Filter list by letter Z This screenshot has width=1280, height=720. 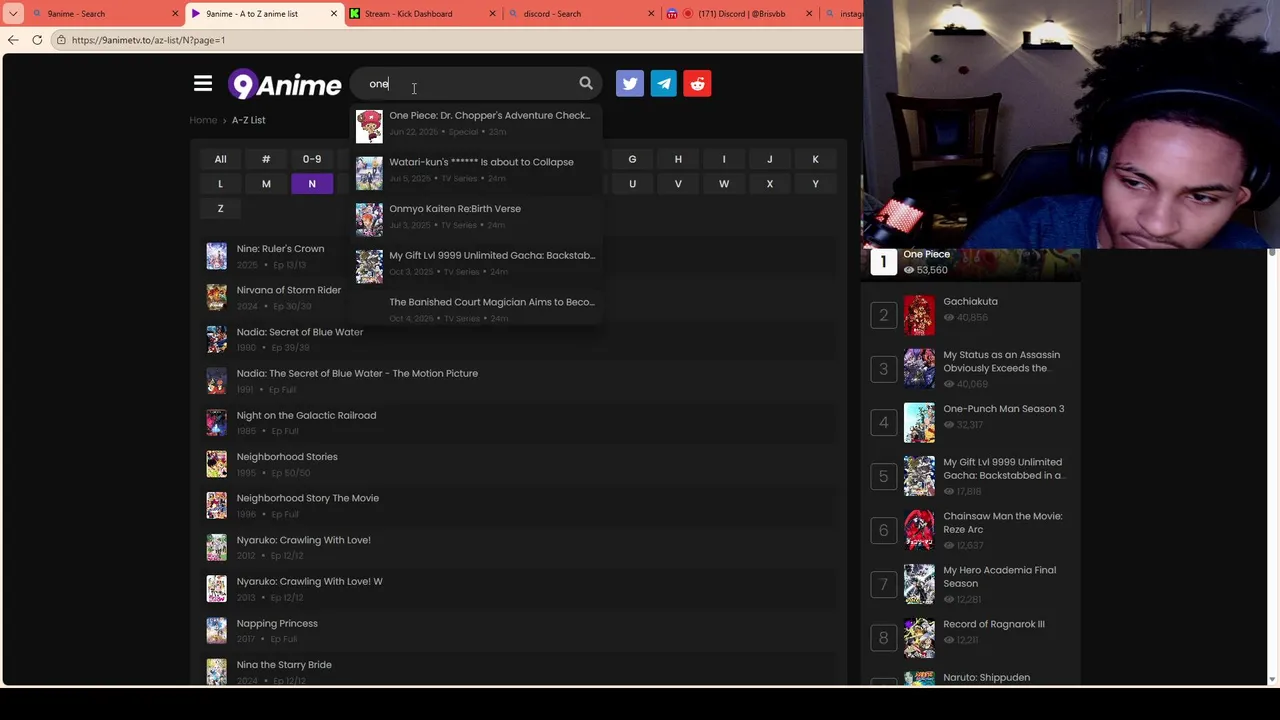tap(220, 208)
